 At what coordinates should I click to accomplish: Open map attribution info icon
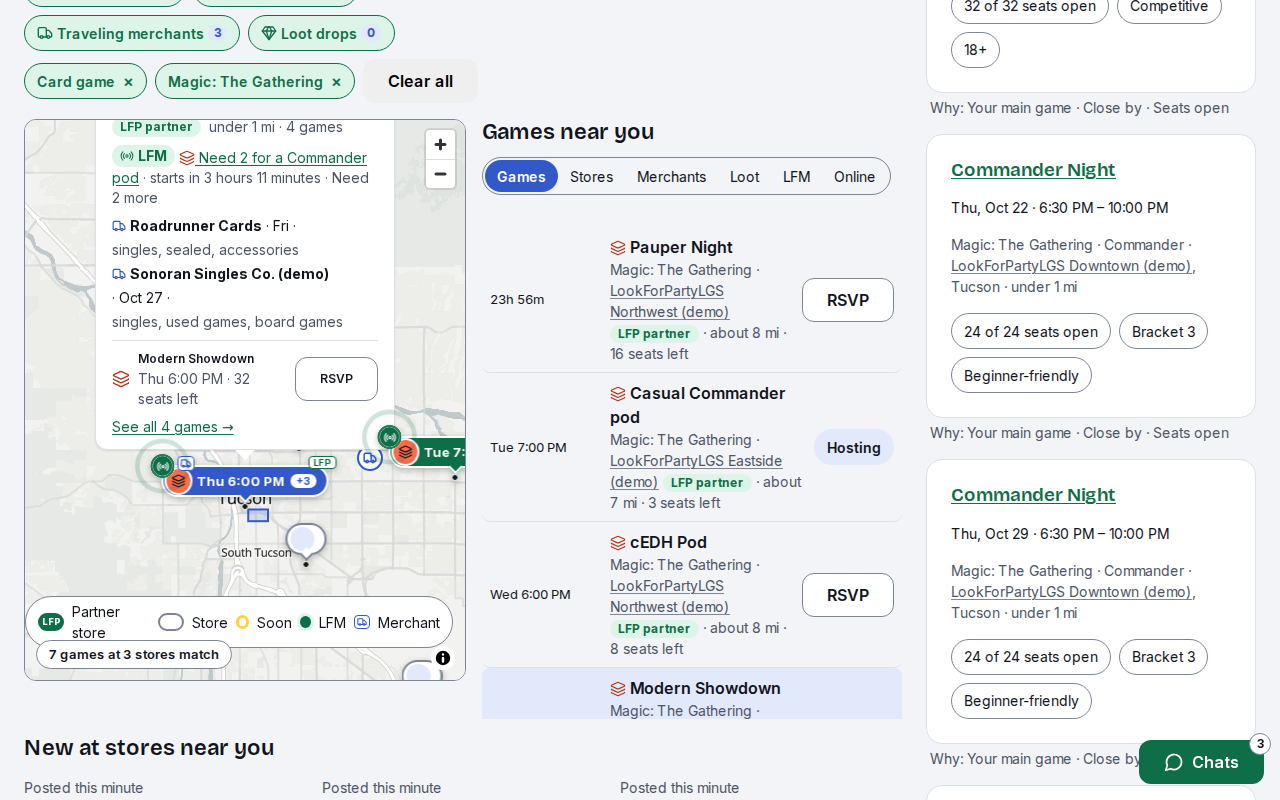click(x=443, y=658)
